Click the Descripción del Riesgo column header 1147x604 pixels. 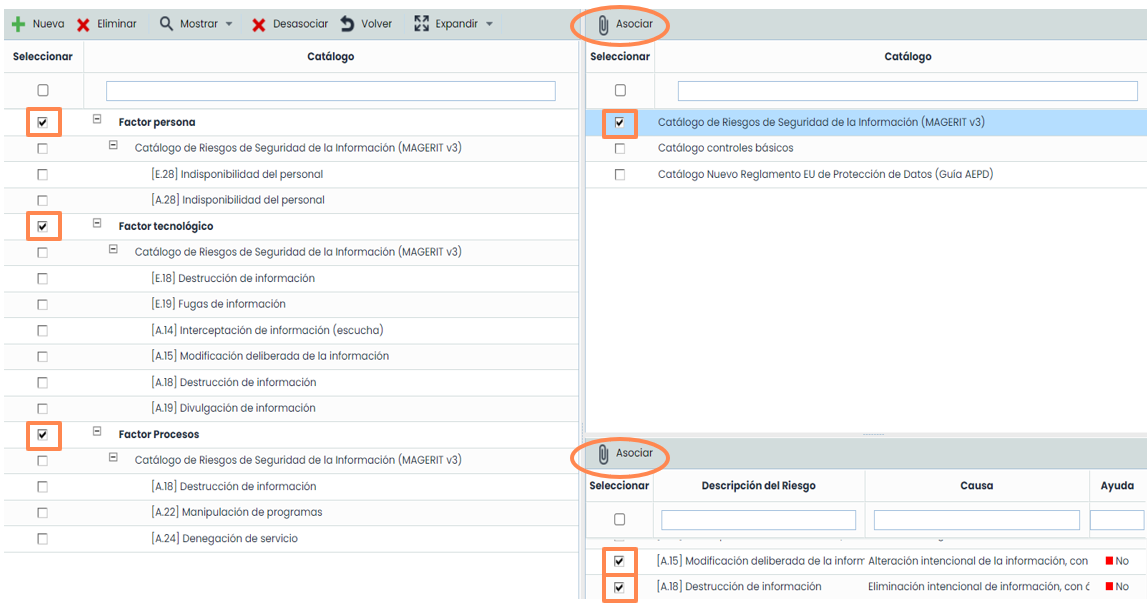click(758, 486)
